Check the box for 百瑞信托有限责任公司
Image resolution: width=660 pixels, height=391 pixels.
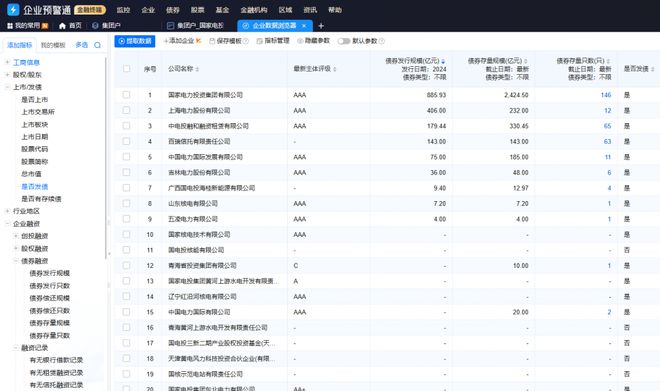click(126, 141)
